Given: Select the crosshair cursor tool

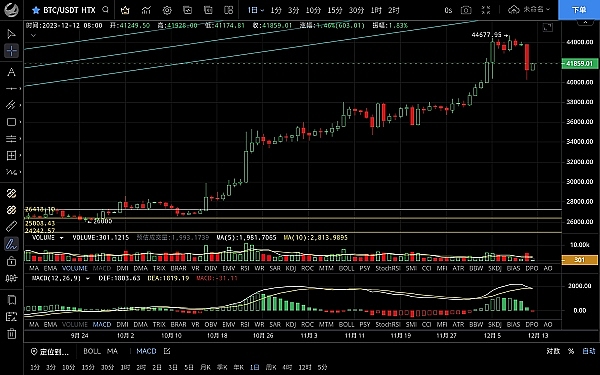Looking at the screenshot, I should click(x=11, y=51).
